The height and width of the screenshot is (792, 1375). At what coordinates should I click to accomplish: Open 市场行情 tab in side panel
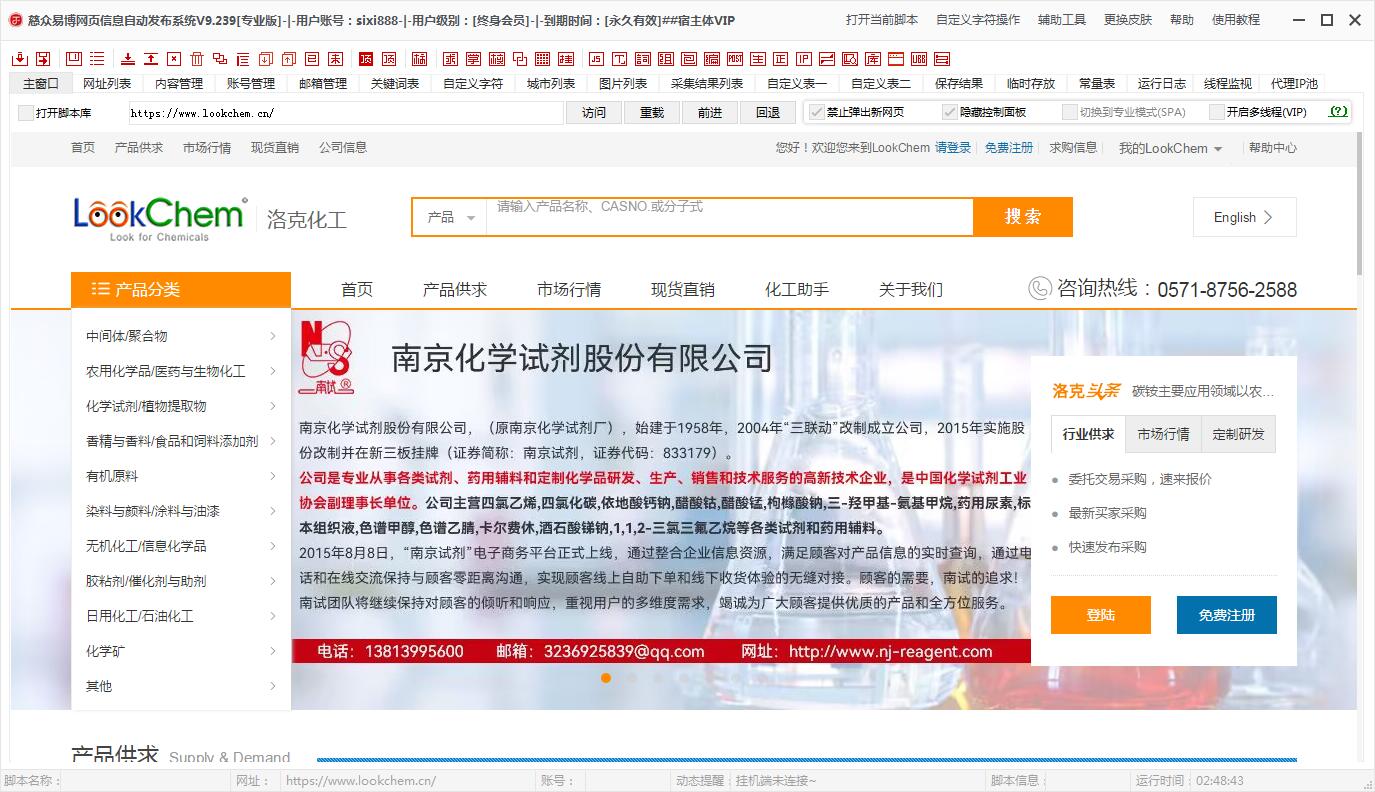[1163, 434]
